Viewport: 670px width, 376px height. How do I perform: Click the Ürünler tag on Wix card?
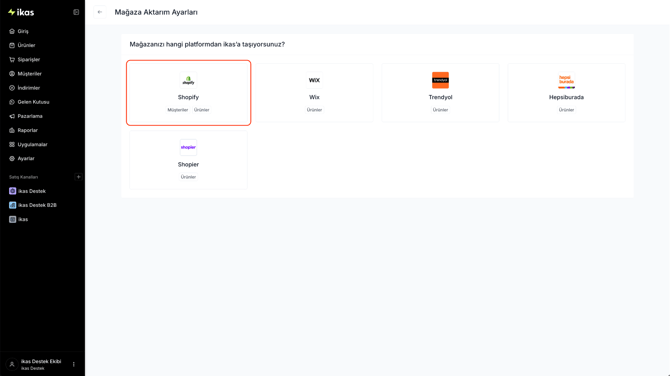tap(314, 110)
